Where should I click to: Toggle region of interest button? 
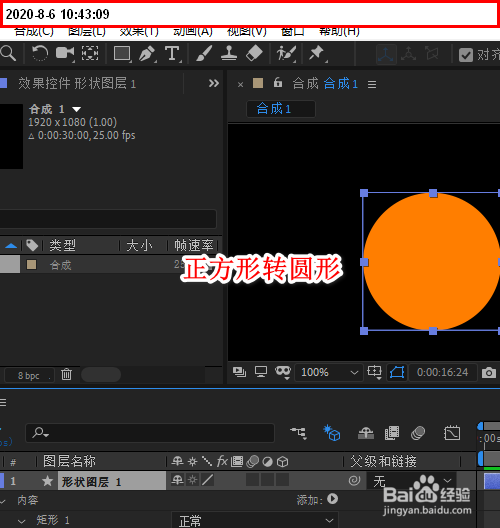[374, 372]
